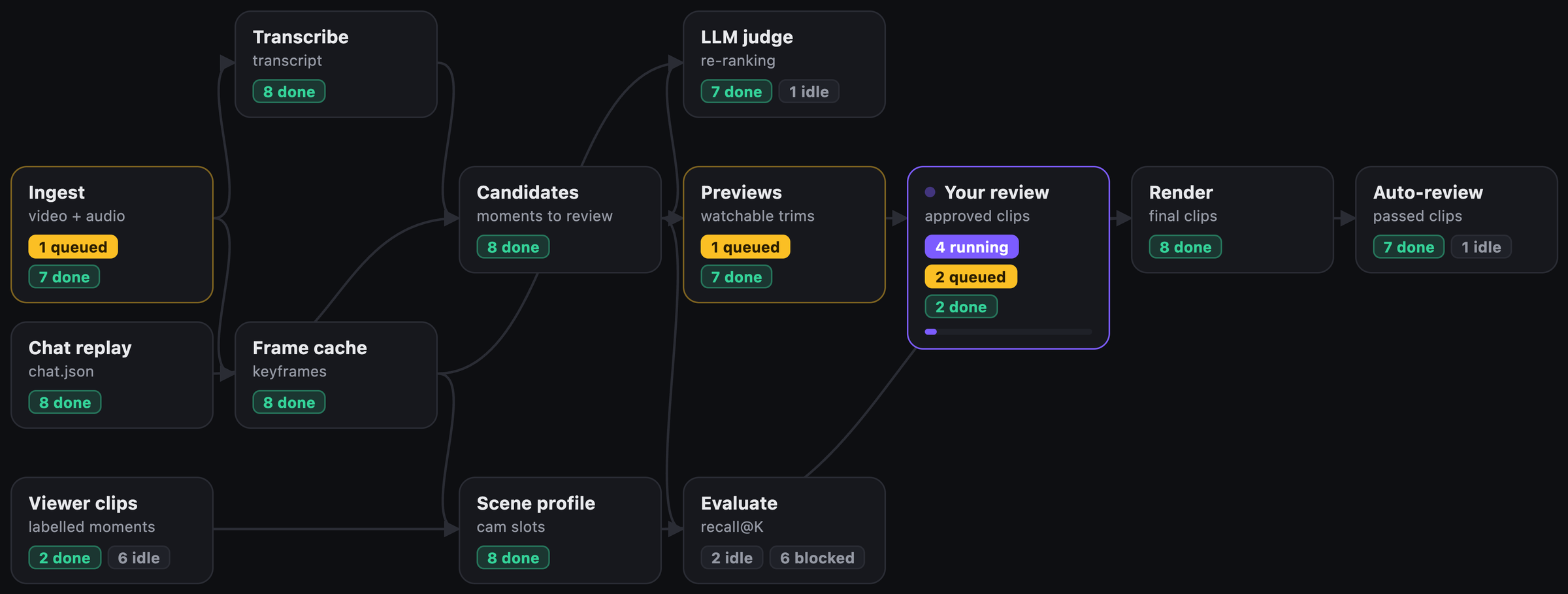Select the Auto-review node title
This screenshot has width=1568, height=594.
(1428, 192)
